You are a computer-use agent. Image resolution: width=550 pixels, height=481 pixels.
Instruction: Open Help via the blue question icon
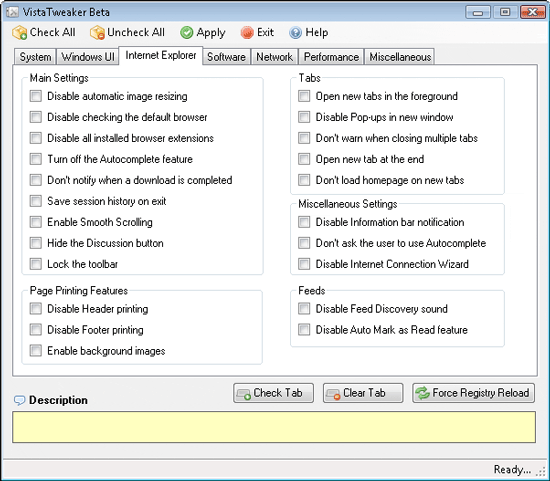point(295,33)
